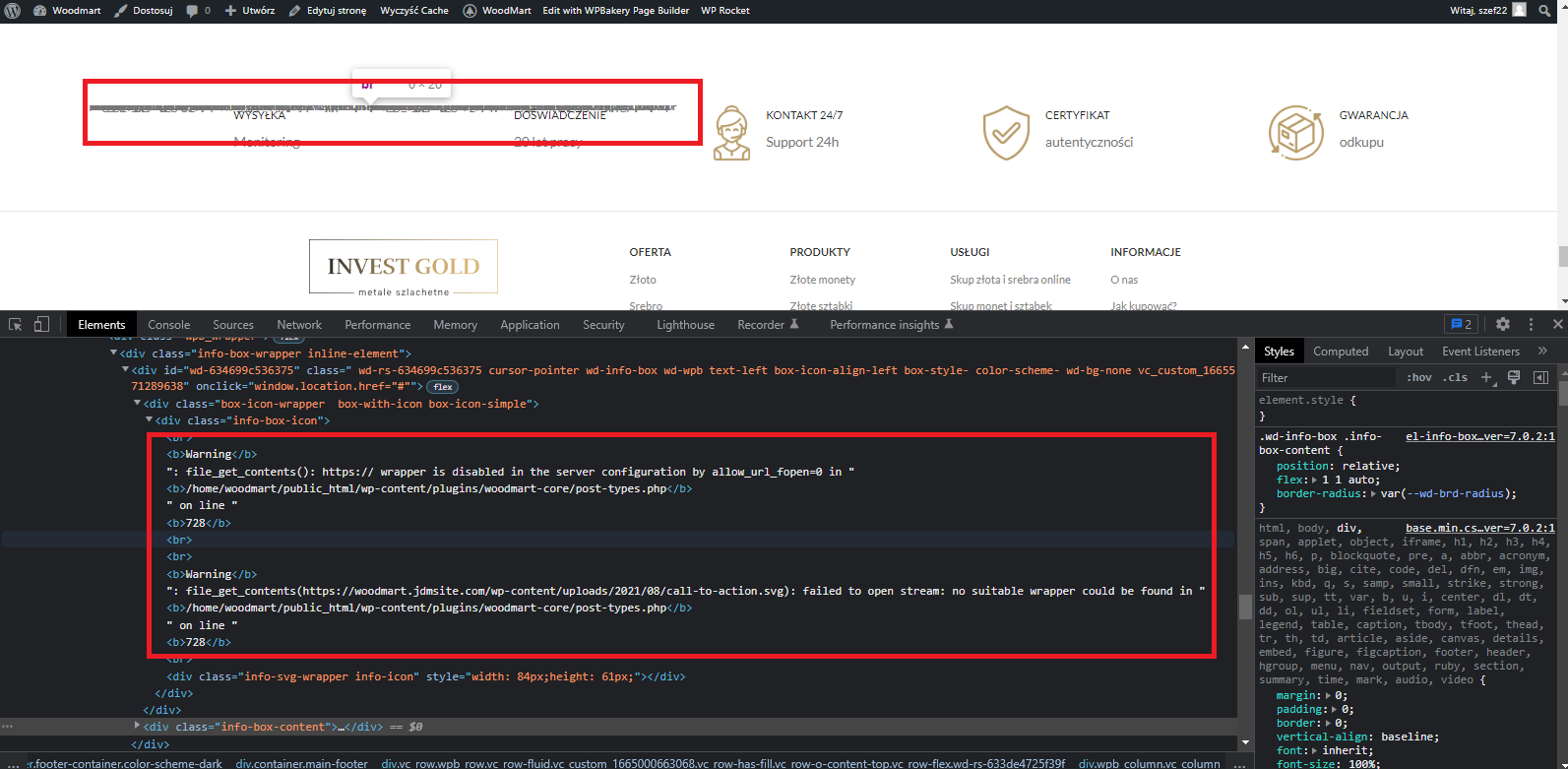
Task: Switch to the Performance insights tab
Action: click(x=891, y=325)
